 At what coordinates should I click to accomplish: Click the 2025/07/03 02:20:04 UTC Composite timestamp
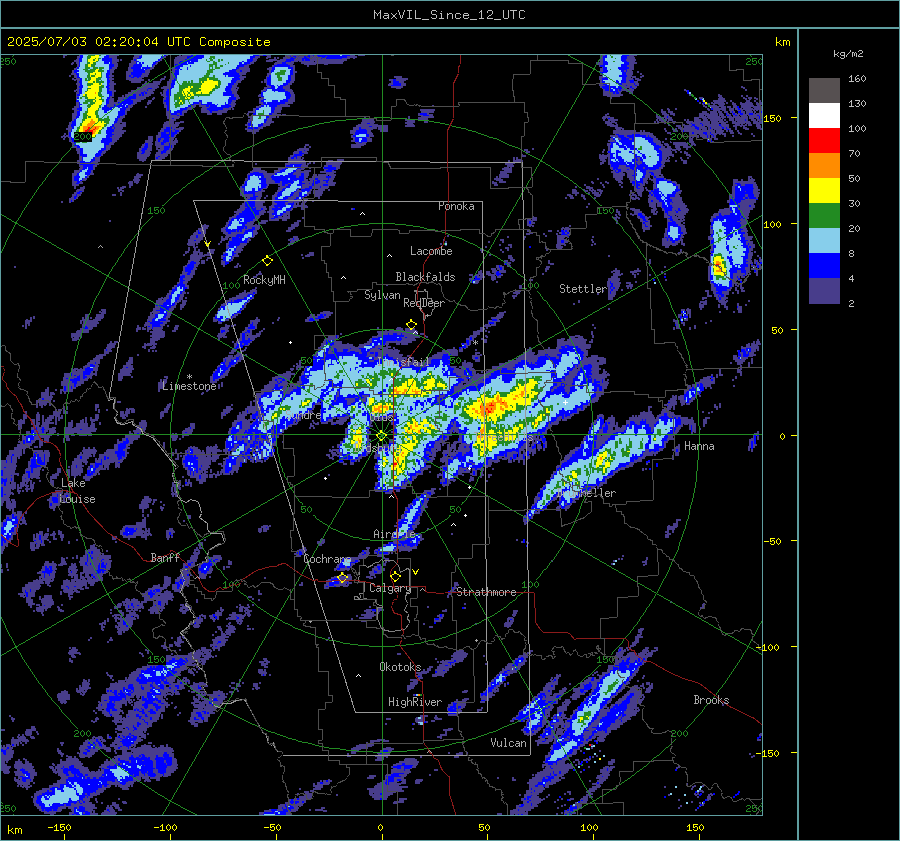point(138,42)
